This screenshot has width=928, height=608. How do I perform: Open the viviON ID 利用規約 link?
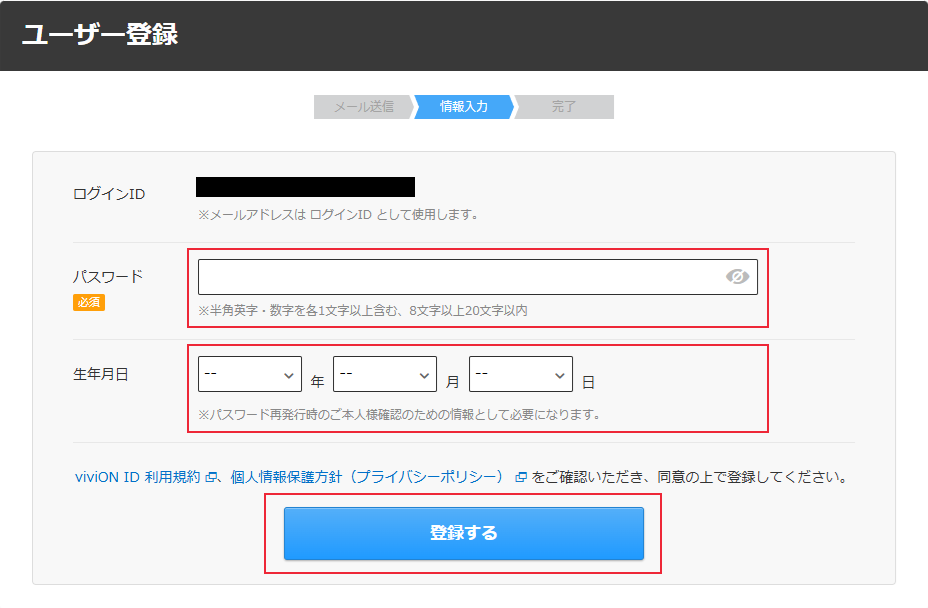point(138,478)
